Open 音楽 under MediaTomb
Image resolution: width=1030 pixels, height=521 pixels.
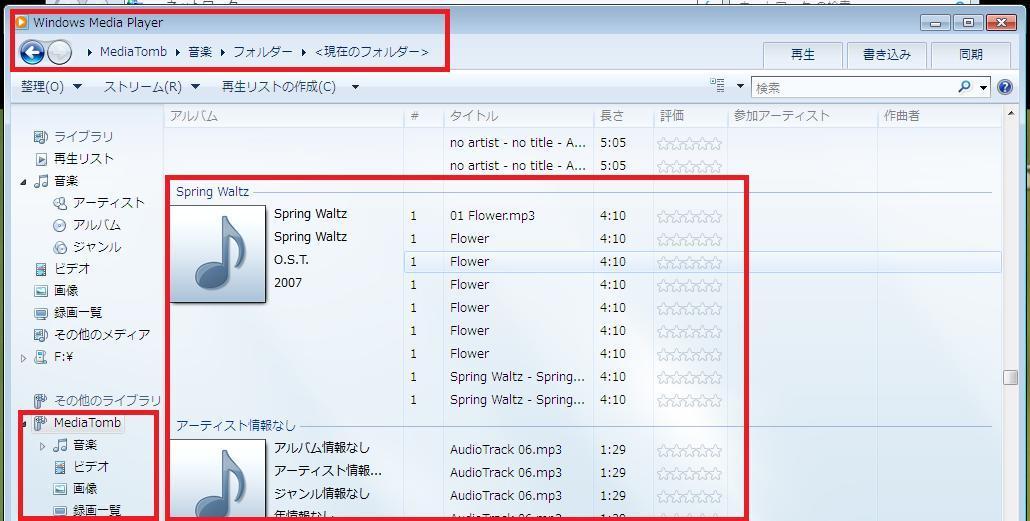tap(85, 445)
